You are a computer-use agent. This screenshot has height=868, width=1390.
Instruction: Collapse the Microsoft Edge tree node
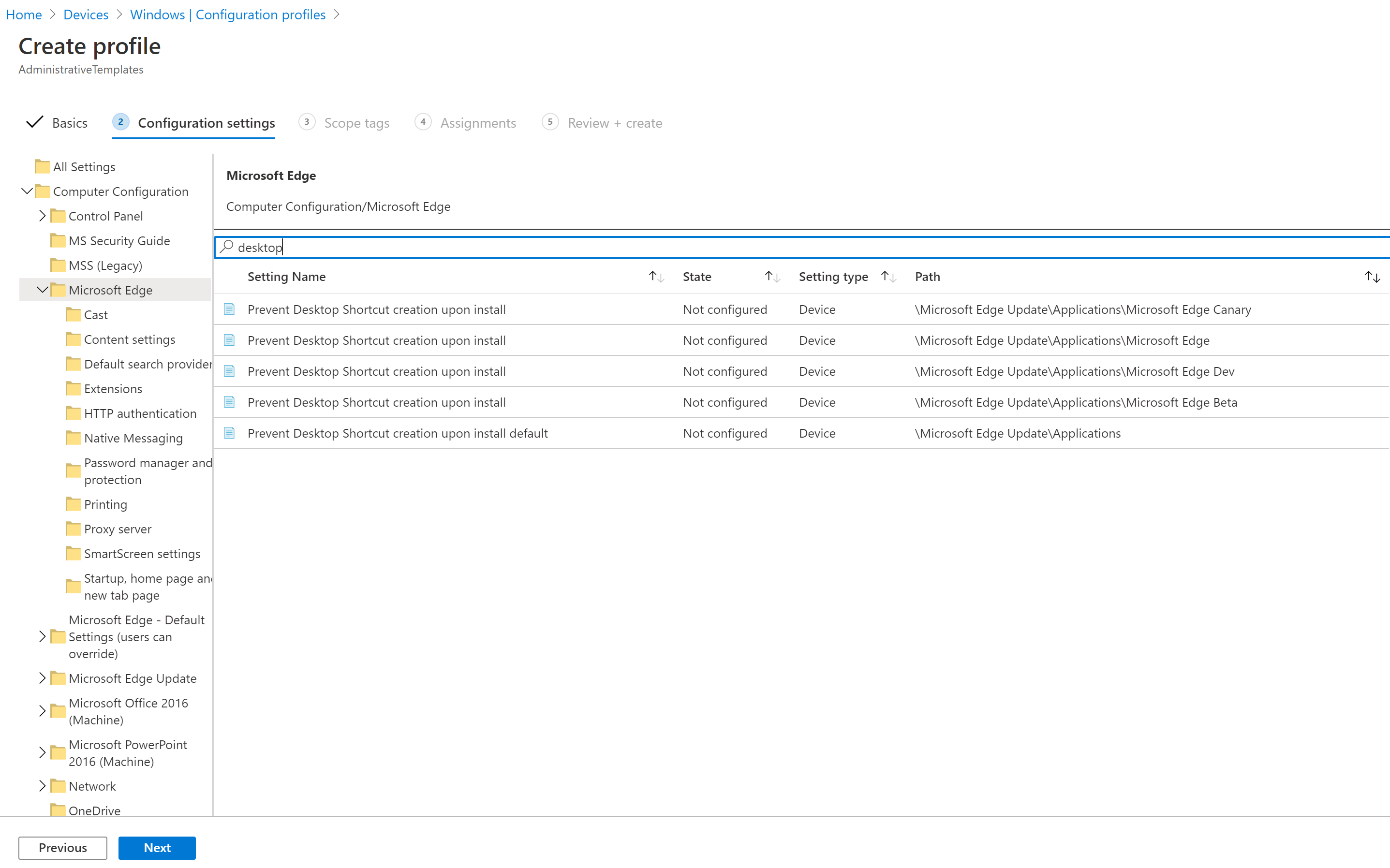[43, 289]
